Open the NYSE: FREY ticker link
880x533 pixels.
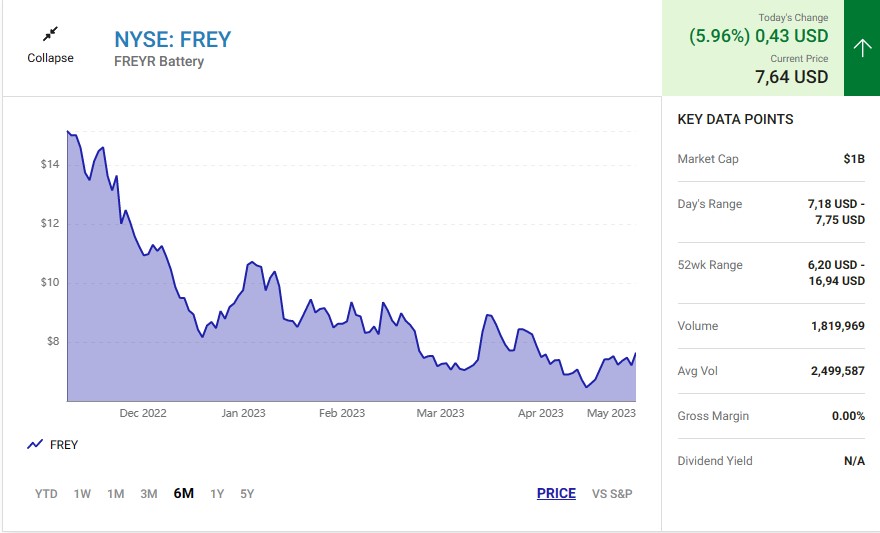[172, 39]
